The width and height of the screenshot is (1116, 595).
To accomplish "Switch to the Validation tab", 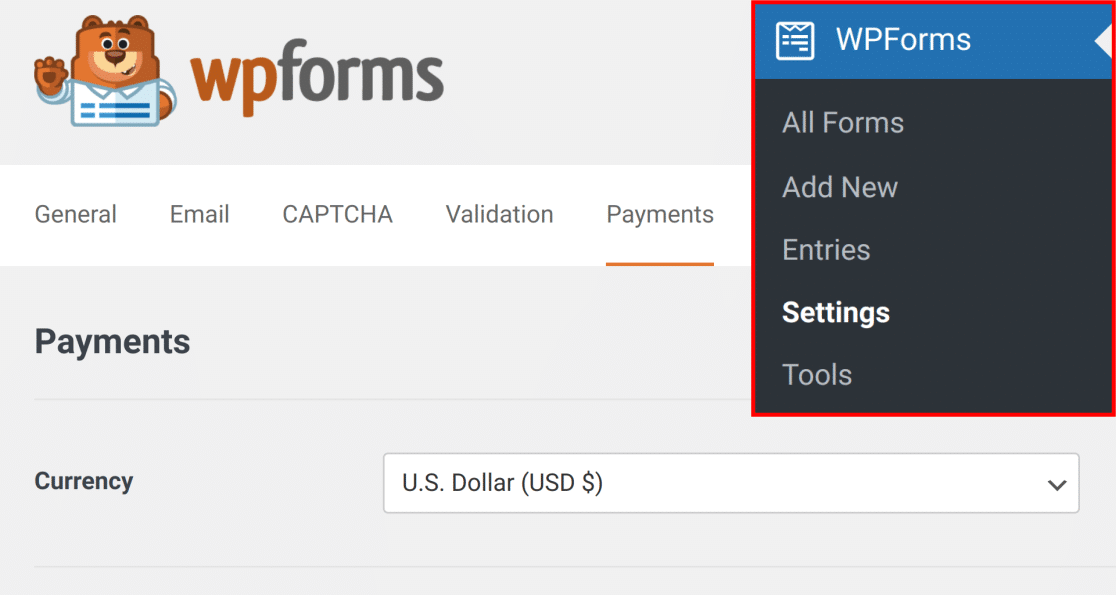I will click(499, 214).
